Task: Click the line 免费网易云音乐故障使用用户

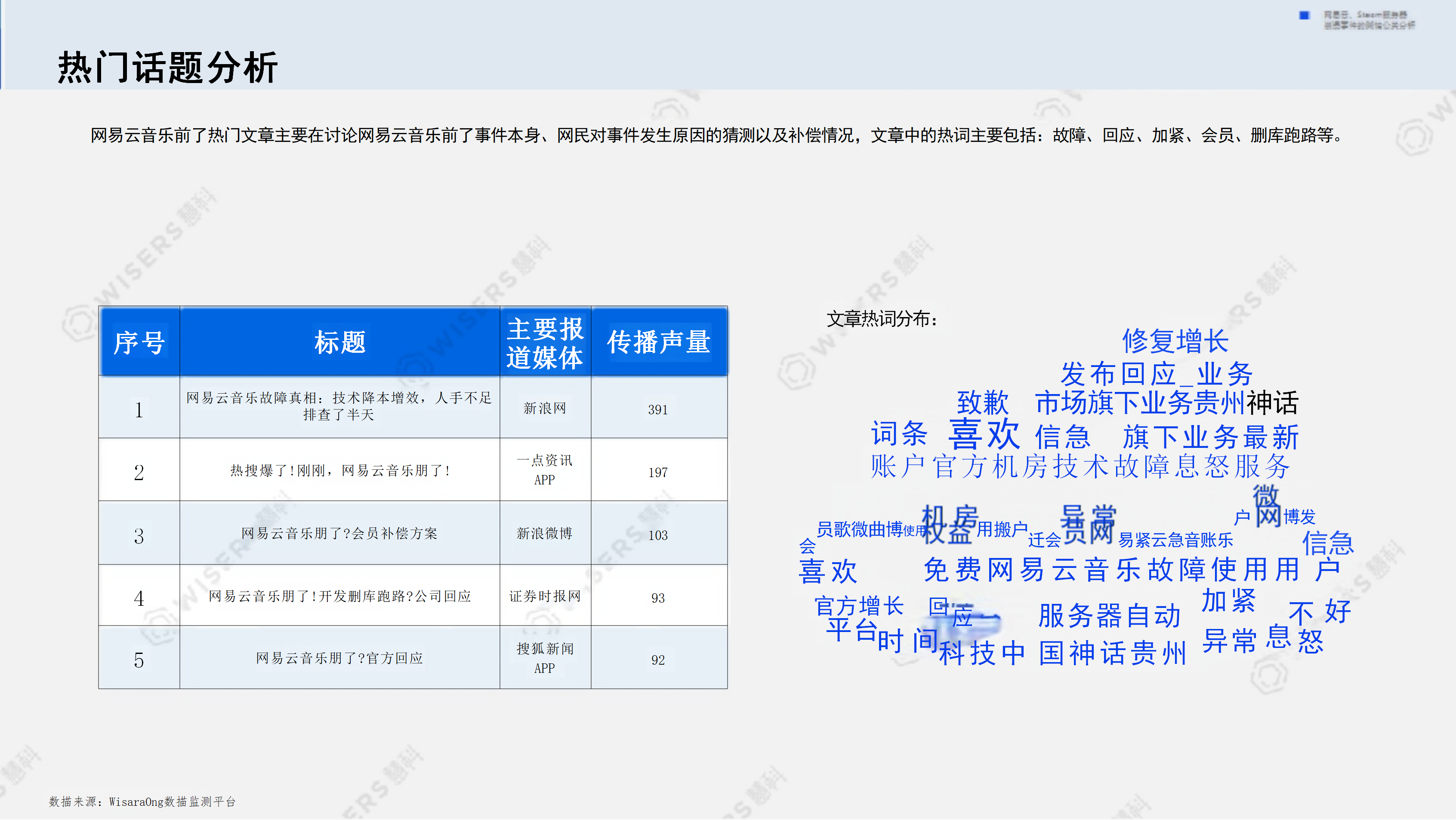Action: 1132,569
